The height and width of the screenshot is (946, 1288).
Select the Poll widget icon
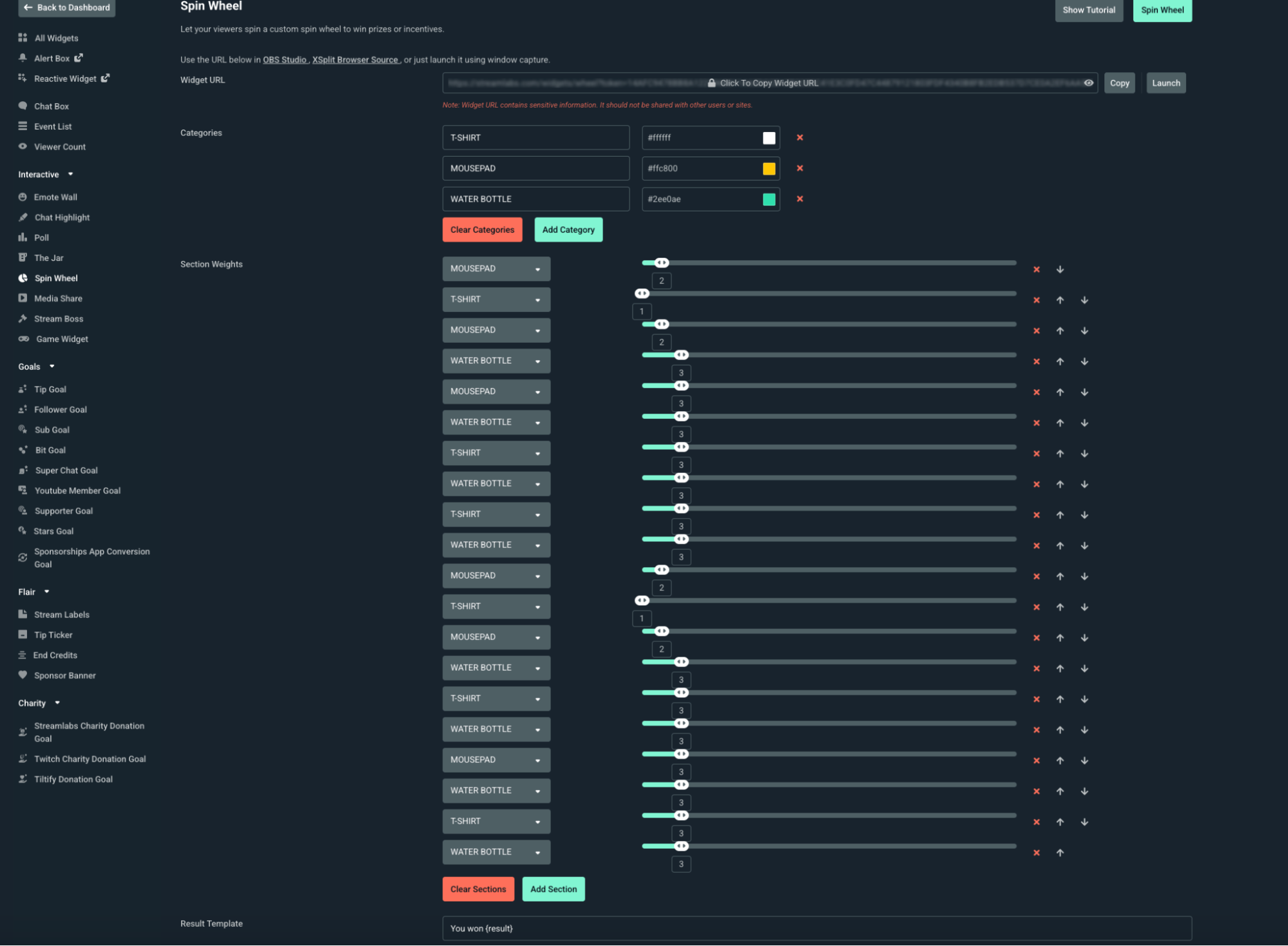[x=23, y=237]
